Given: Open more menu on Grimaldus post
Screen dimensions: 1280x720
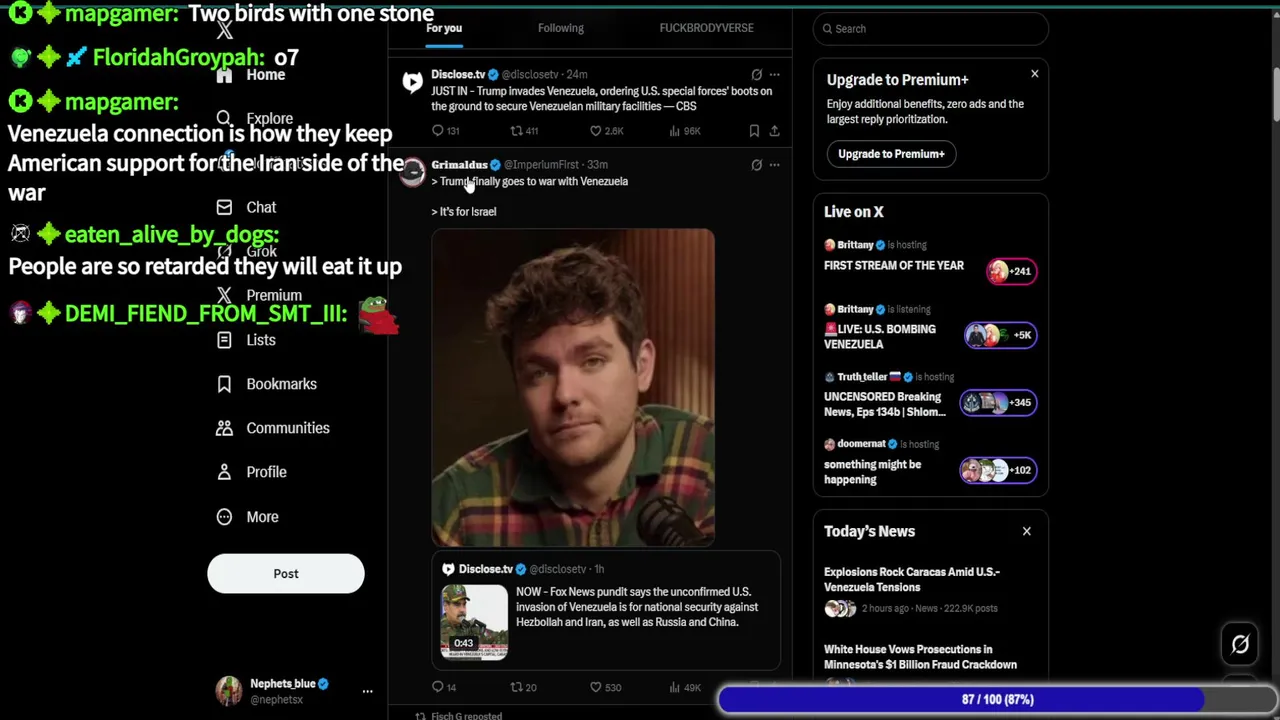Looking at the screenshot, I should (x=774, y=165).
